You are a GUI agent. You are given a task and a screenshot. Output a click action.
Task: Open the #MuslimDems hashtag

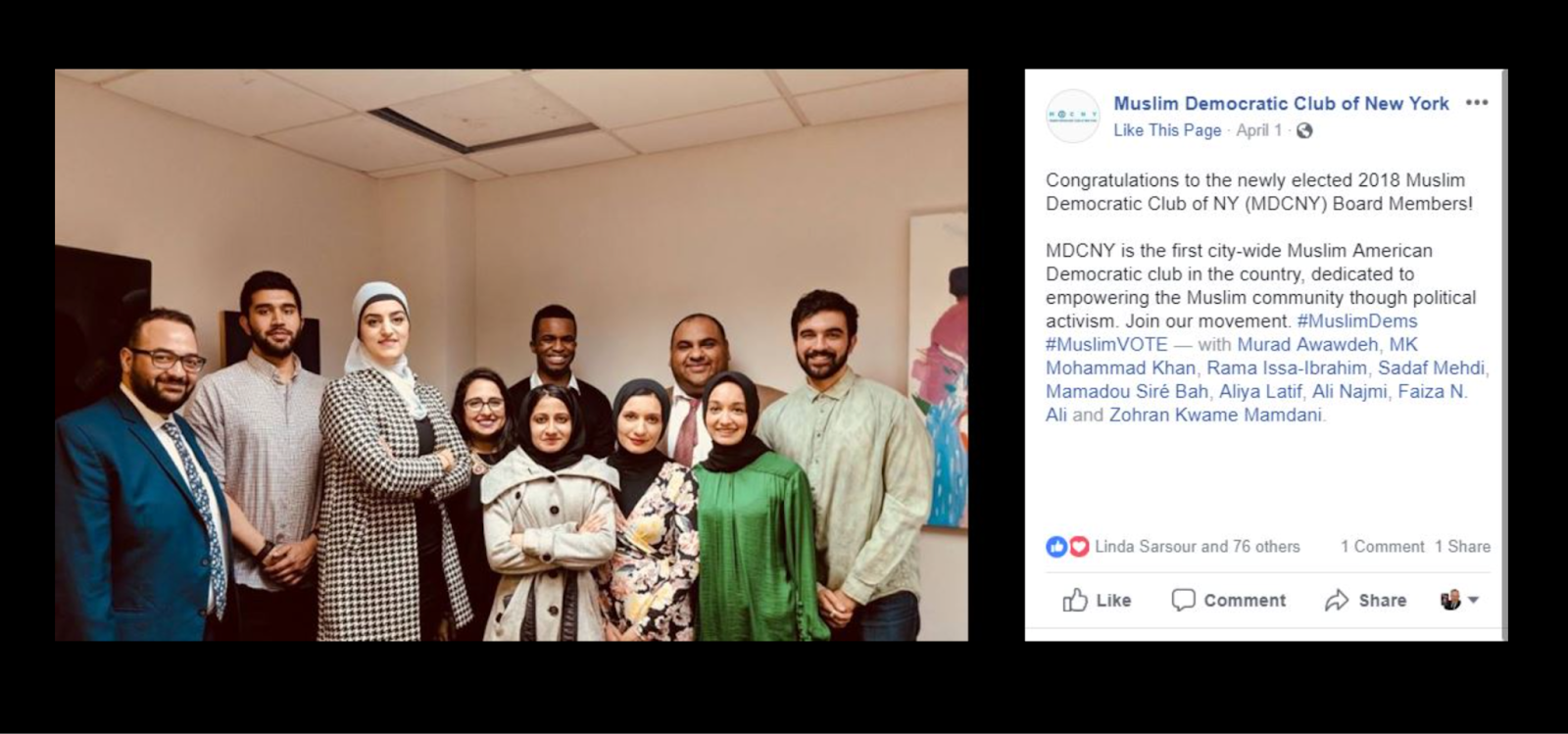[1357, 320]
